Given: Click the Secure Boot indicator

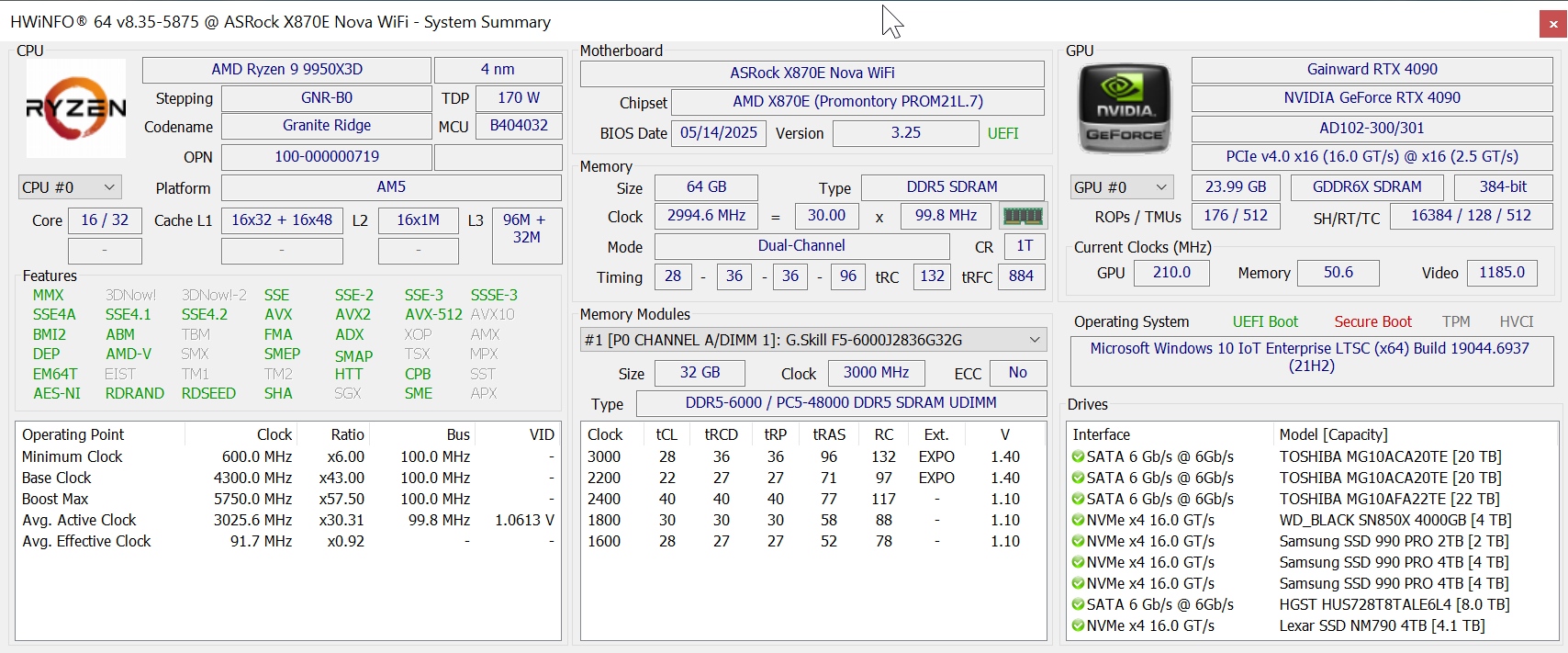Looking at the screenshot, I should coord(1372,321).
